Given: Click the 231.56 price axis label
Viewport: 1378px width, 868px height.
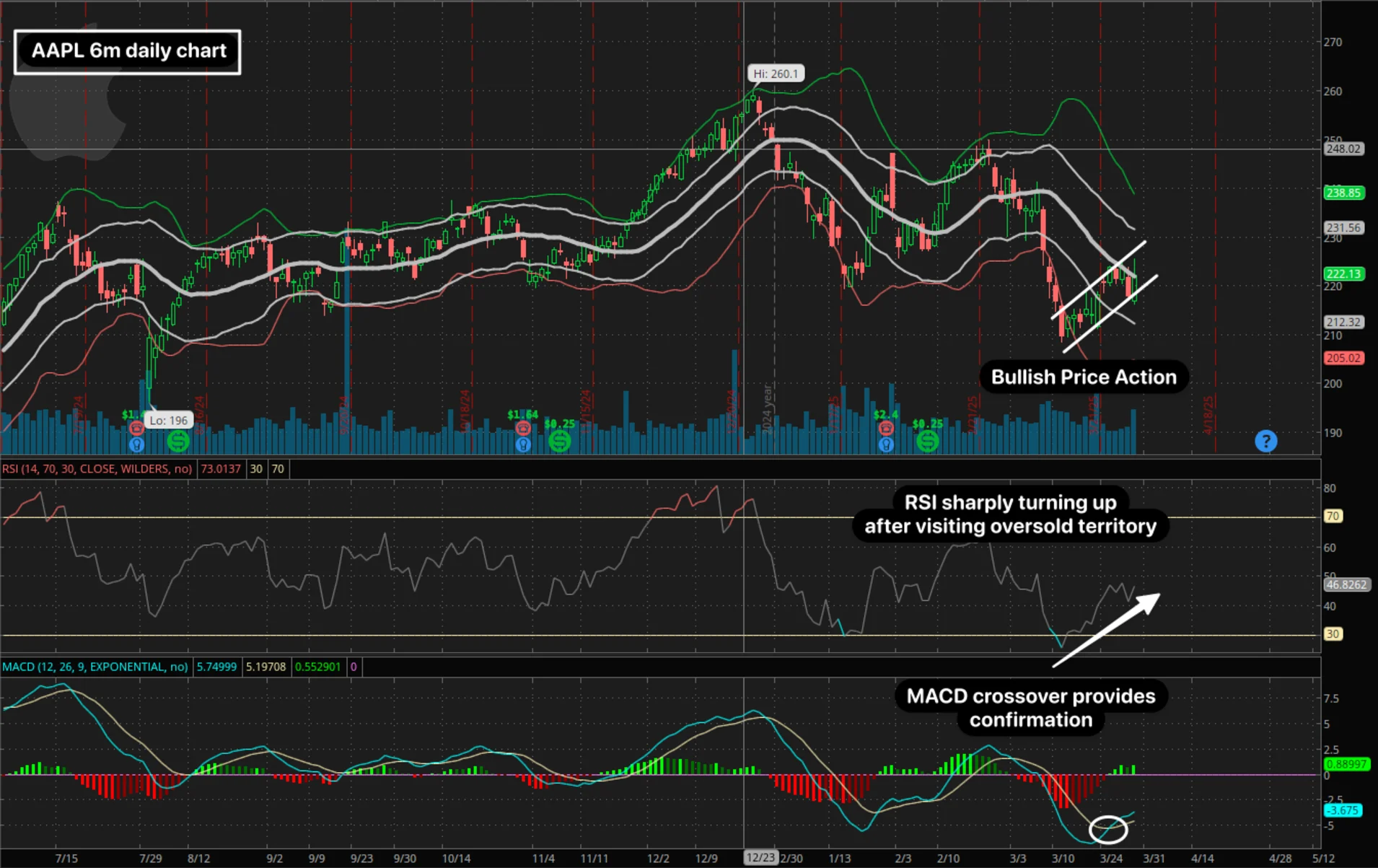Looking at the screenshot, I should click(1343, 227).
